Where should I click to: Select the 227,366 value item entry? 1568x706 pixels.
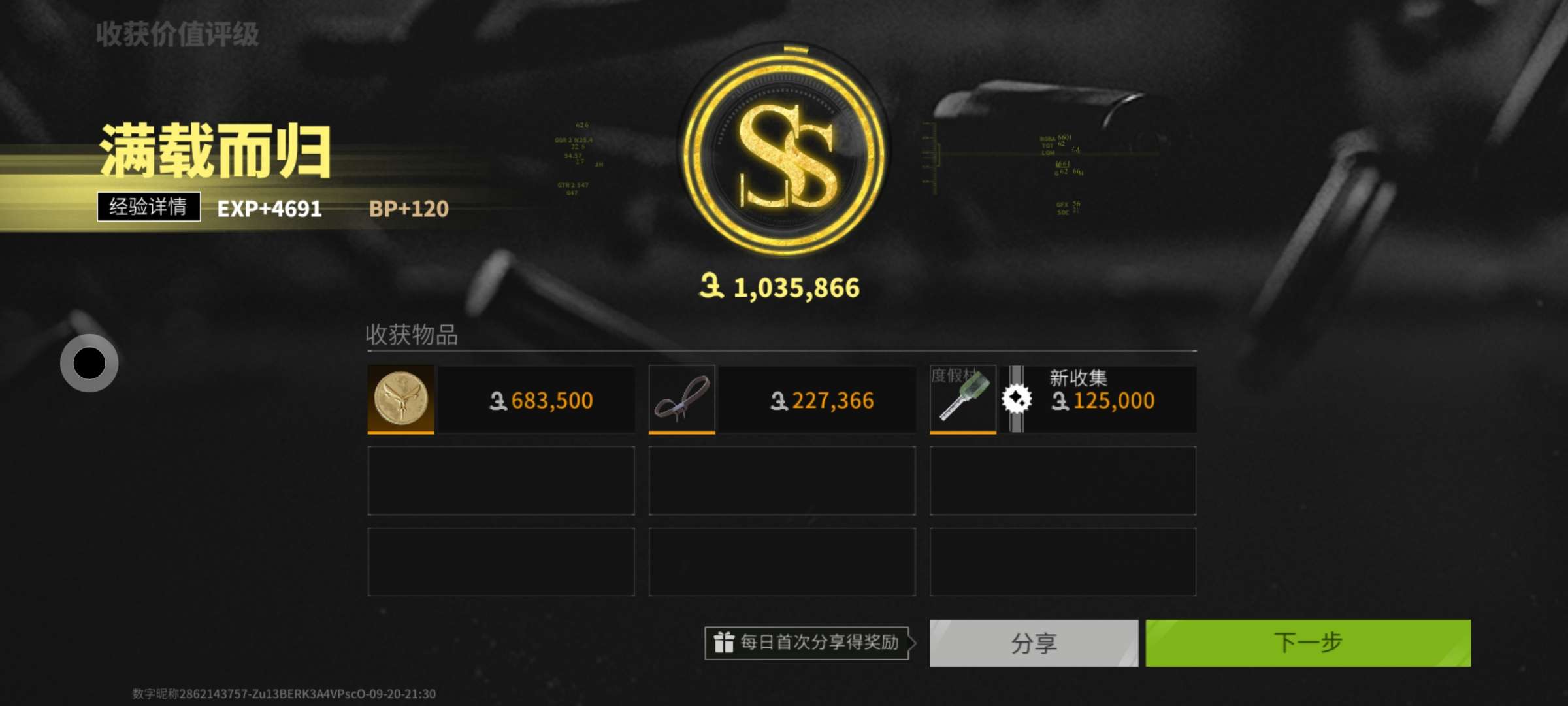782,399
